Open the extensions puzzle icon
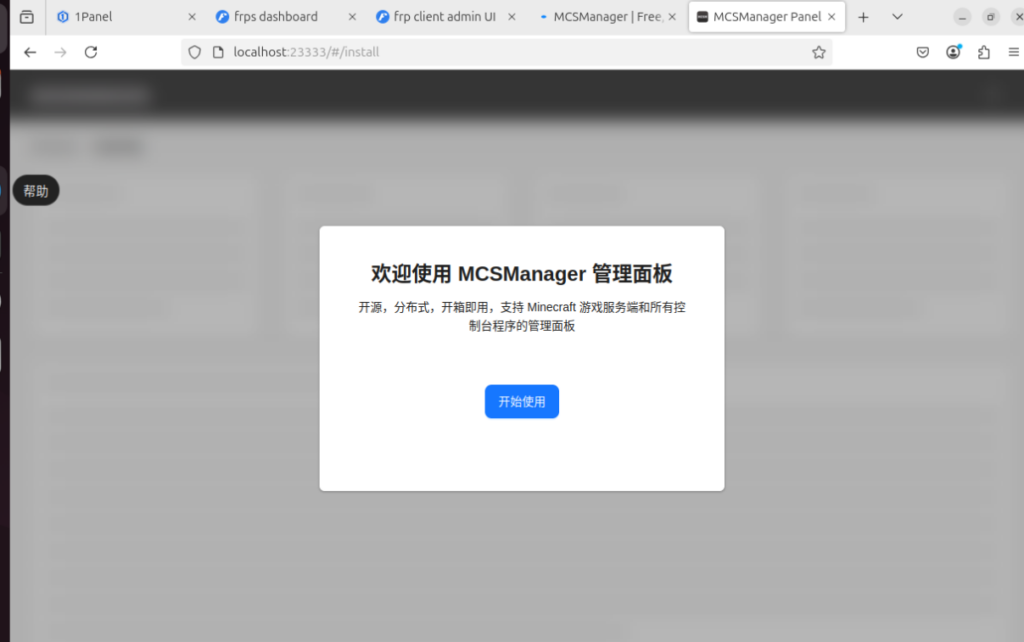The image size is (1024, 642). pos(984,52)
